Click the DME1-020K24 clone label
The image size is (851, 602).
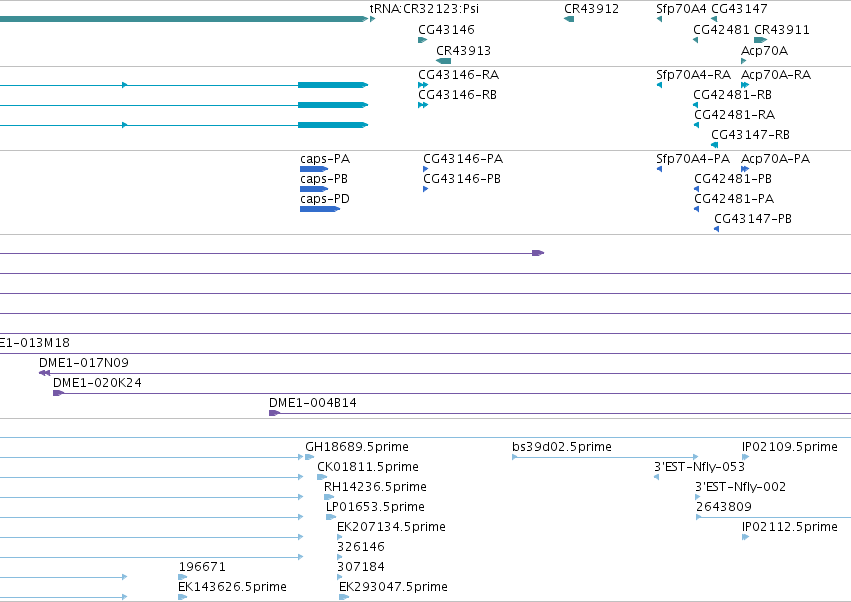coord(97,383)
